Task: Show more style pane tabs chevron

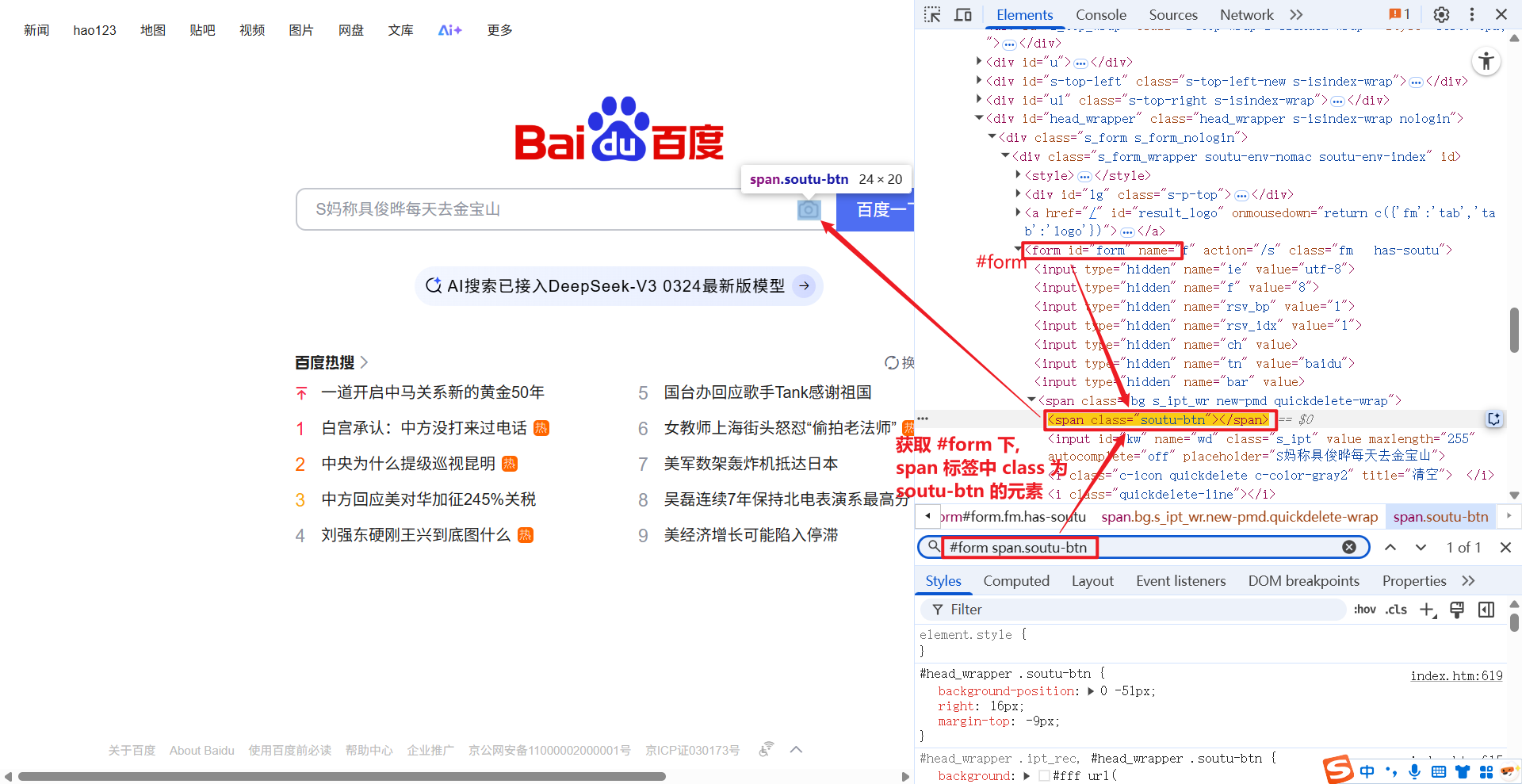Action: click(1468, 581)
